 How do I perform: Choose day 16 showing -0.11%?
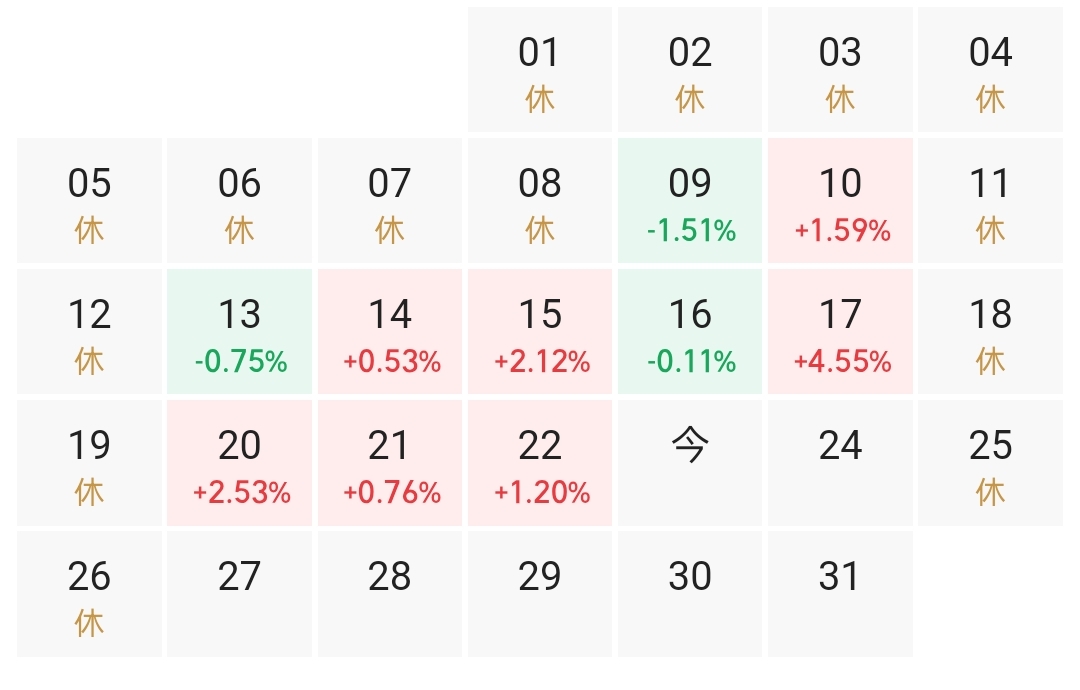tap(690, 332)
